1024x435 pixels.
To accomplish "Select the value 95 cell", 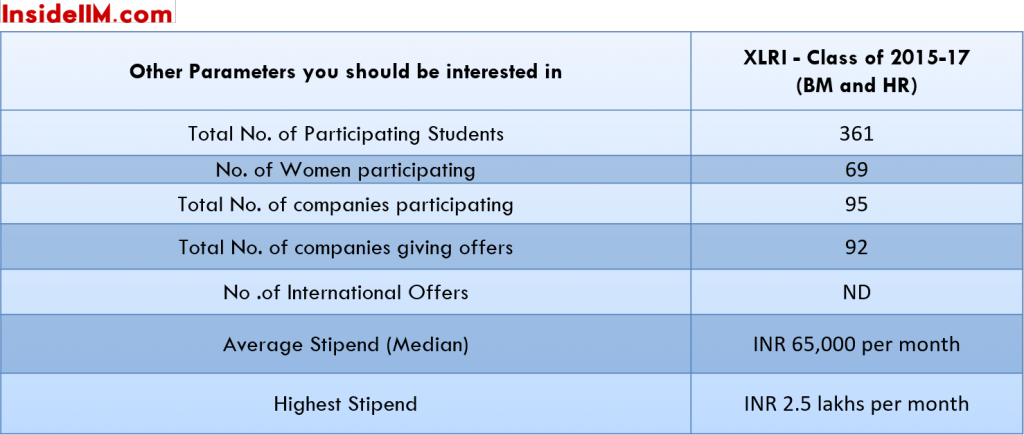I will coord(856,204).
